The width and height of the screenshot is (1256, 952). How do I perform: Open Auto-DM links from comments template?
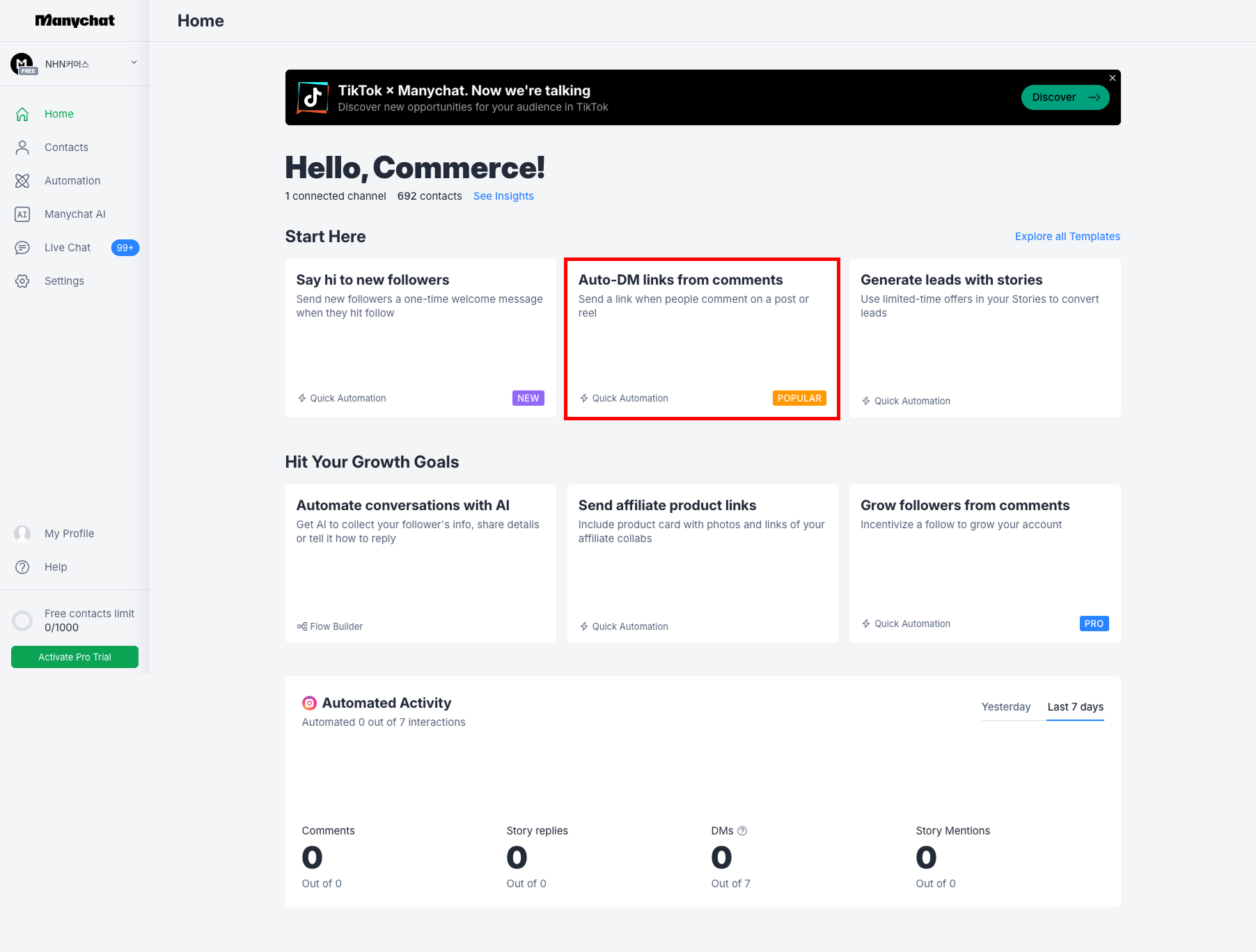coord(702,339)
